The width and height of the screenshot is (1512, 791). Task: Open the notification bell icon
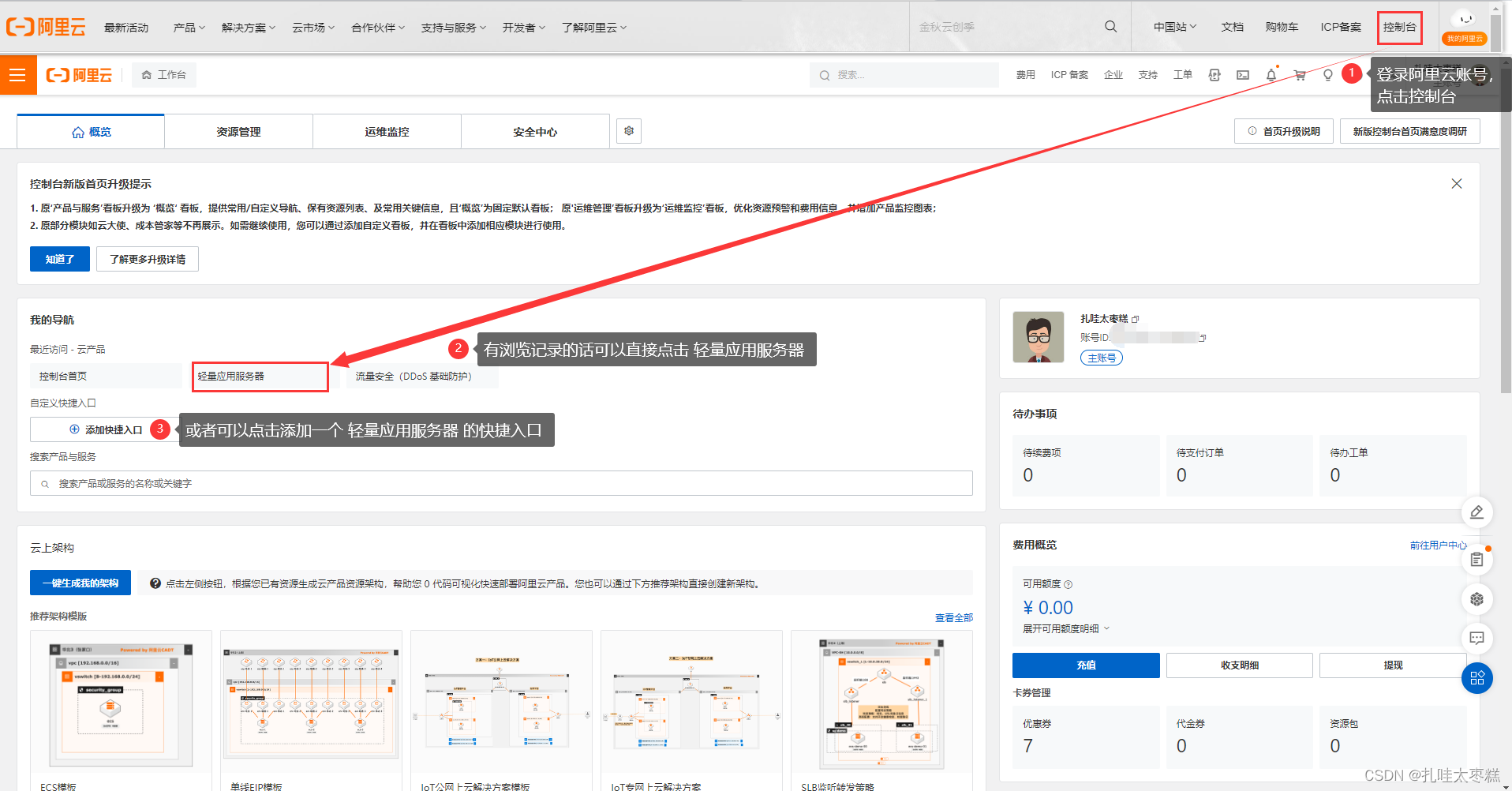pos(1271,75)
